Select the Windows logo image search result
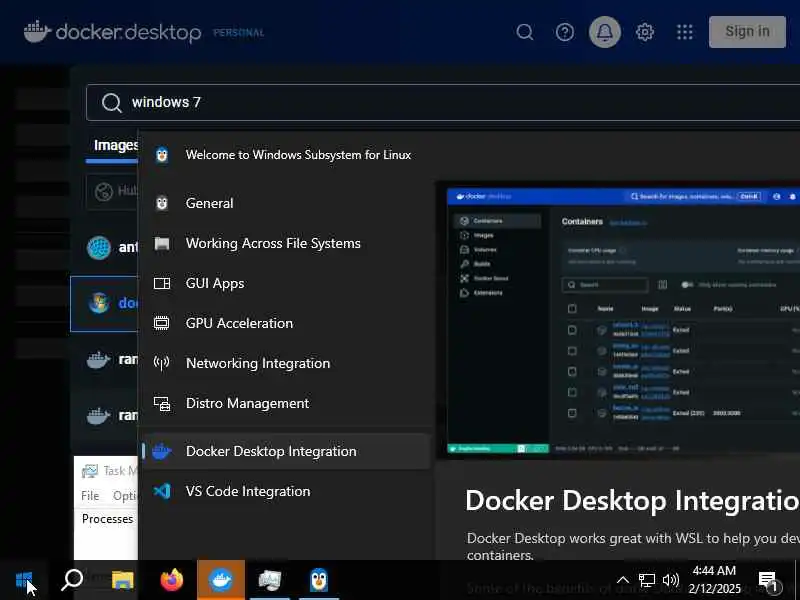Viewport: 800px width, 600px height. [98, 304]
